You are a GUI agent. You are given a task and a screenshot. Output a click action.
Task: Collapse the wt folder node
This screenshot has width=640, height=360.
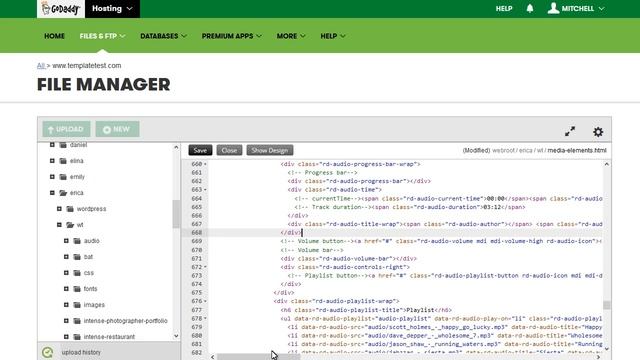coord(59,224)
